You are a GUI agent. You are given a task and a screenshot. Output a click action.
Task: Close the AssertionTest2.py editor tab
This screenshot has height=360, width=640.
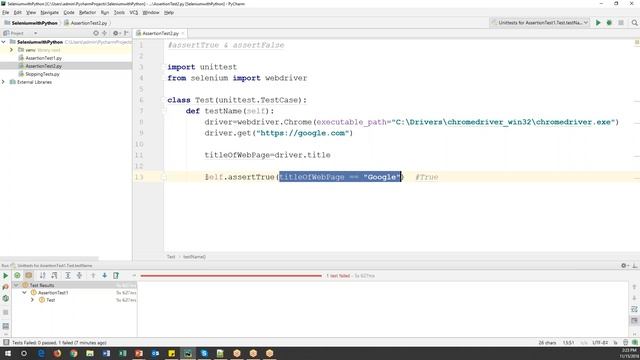[183, 33]
